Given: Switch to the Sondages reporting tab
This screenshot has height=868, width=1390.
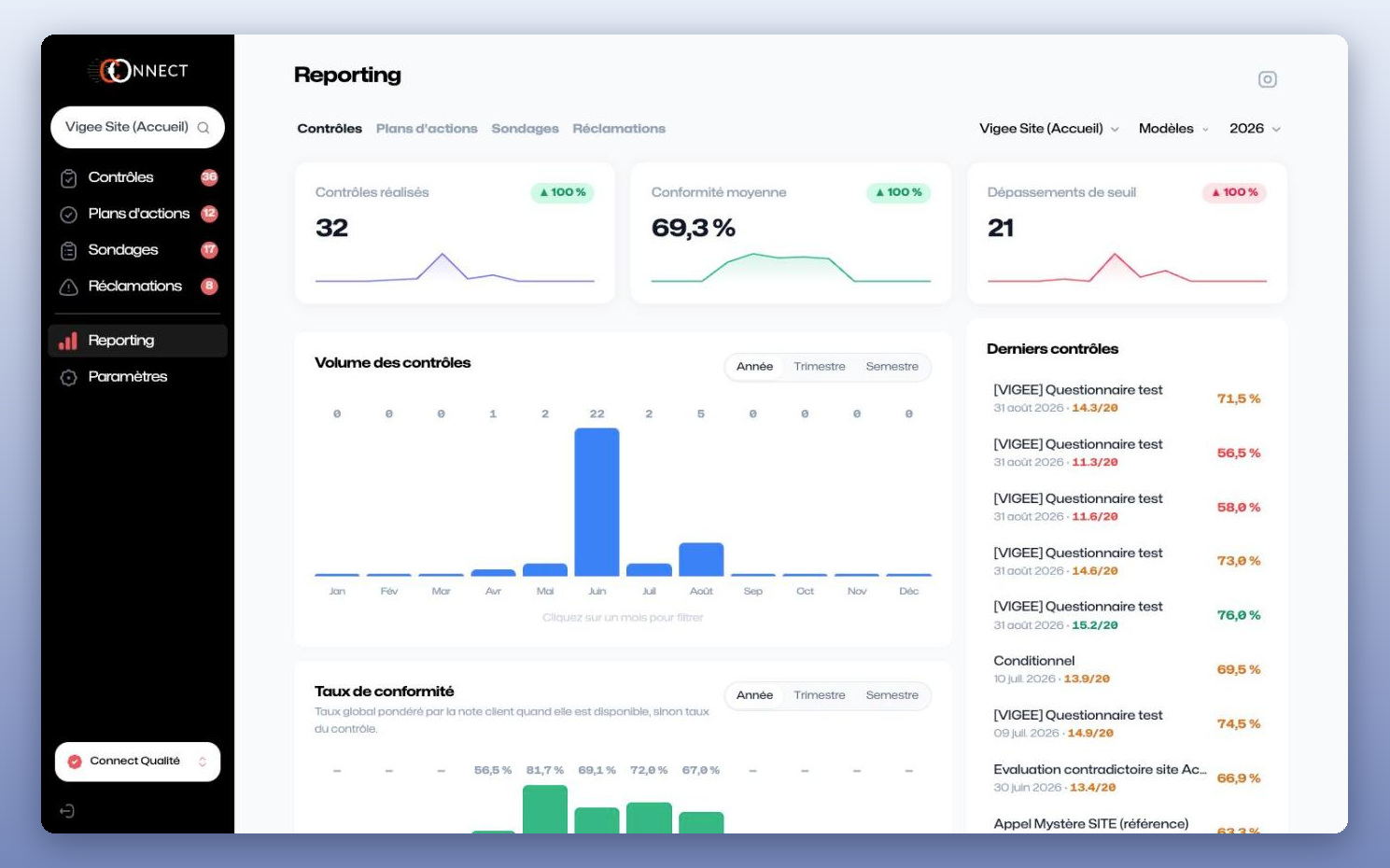Looking at the screenshot, I should pos(525,129).
